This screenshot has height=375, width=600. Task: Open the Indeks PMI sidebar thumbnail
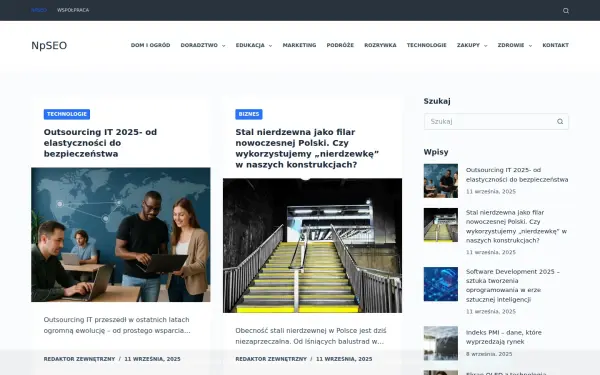tap(440, 343)
